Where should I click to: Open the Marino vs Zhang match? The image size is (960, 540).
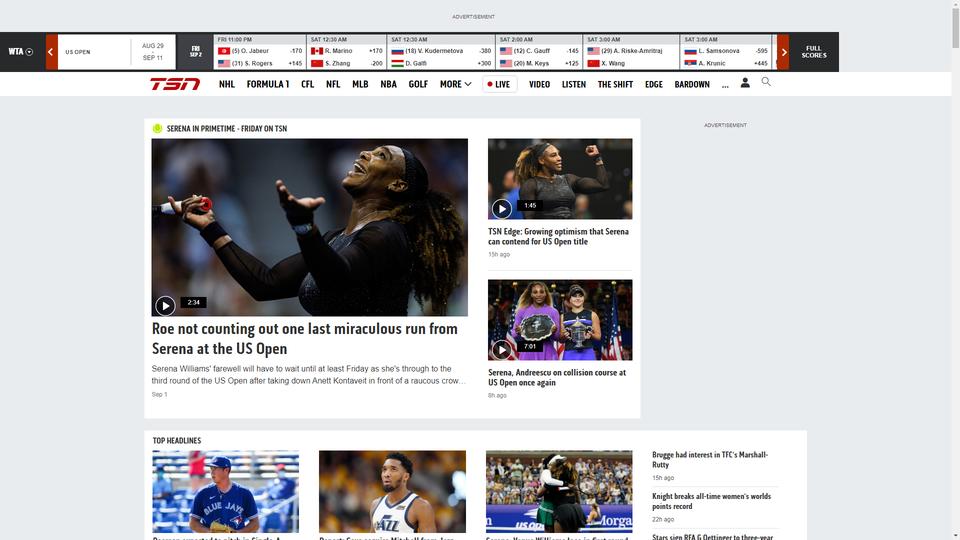coord(347,52)
